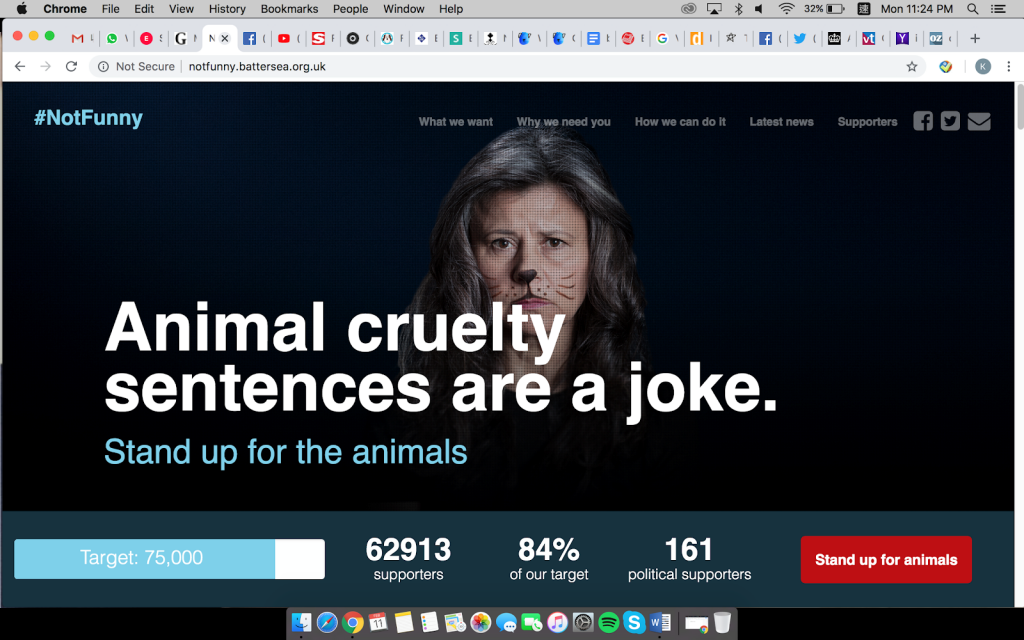Open a new tab with the plus button
1024x640 pixels.
tap(975, 39)
